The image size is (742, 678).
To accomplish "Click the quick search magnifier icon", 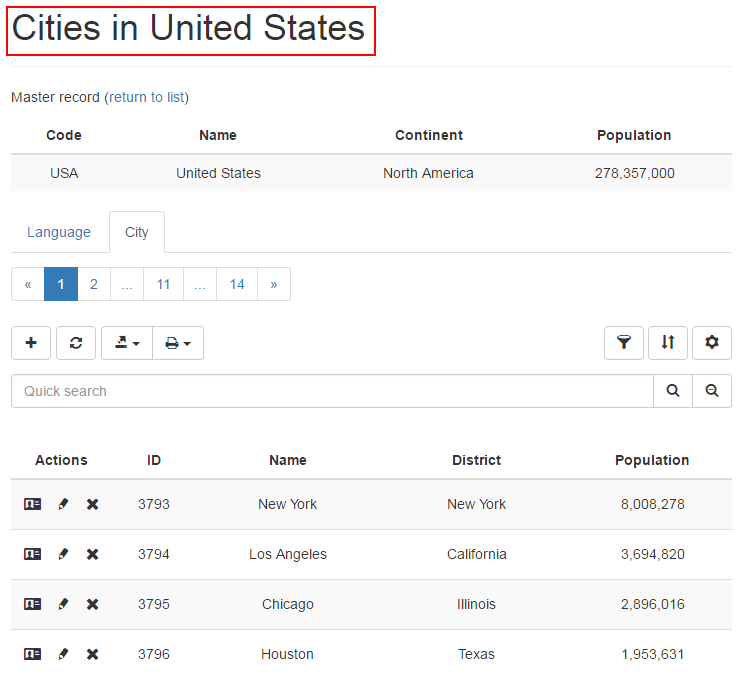I will tap(673, 391).
